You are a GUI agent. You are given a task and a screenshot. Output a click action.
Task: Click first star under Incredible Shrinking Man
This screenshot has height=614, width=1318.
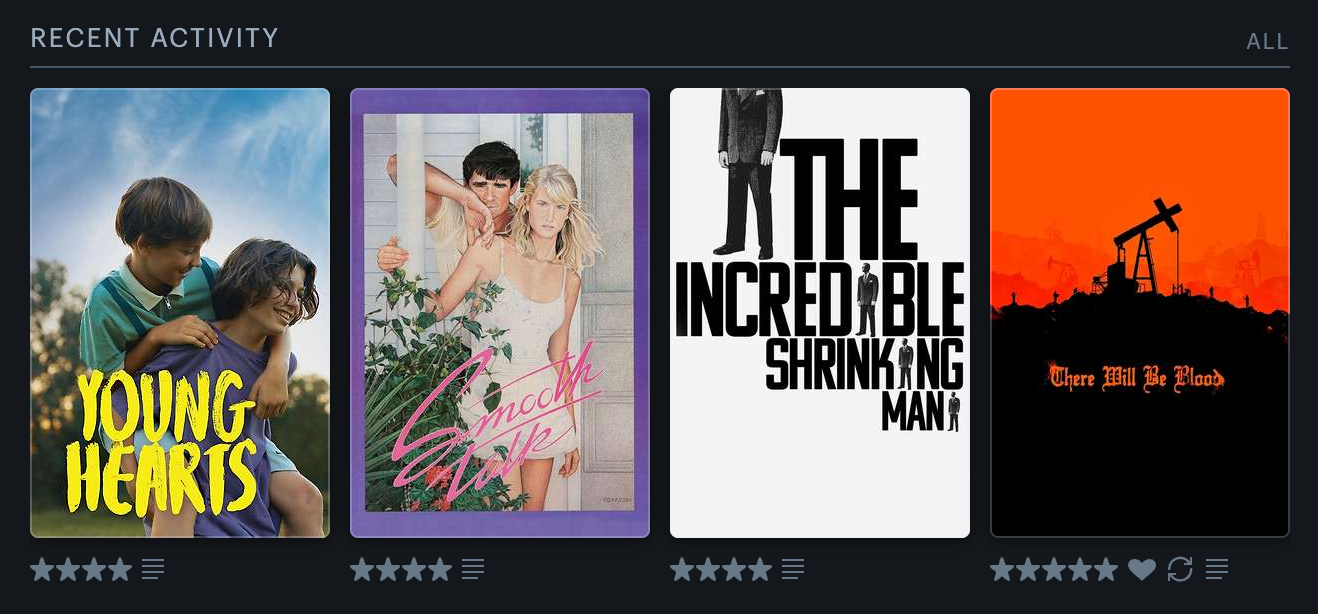tap(682, 570)
